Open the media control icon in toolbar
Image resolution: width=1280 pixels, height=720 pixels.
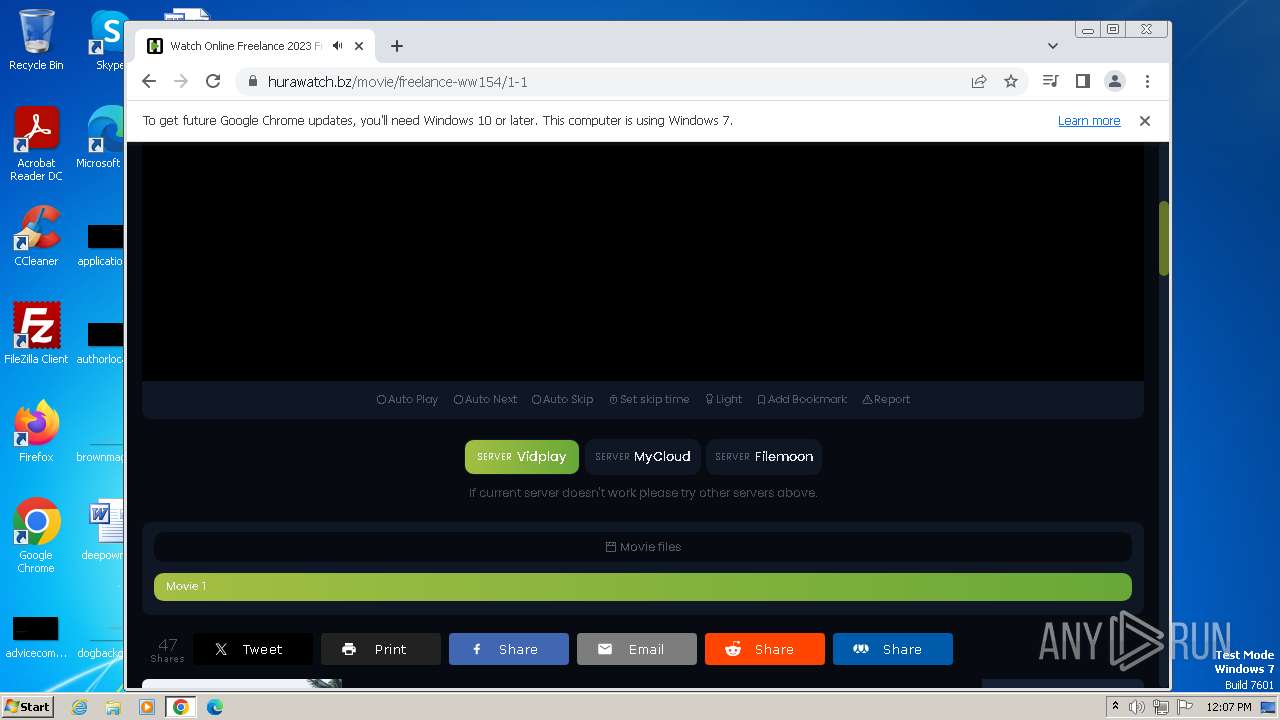(1050, 81)
